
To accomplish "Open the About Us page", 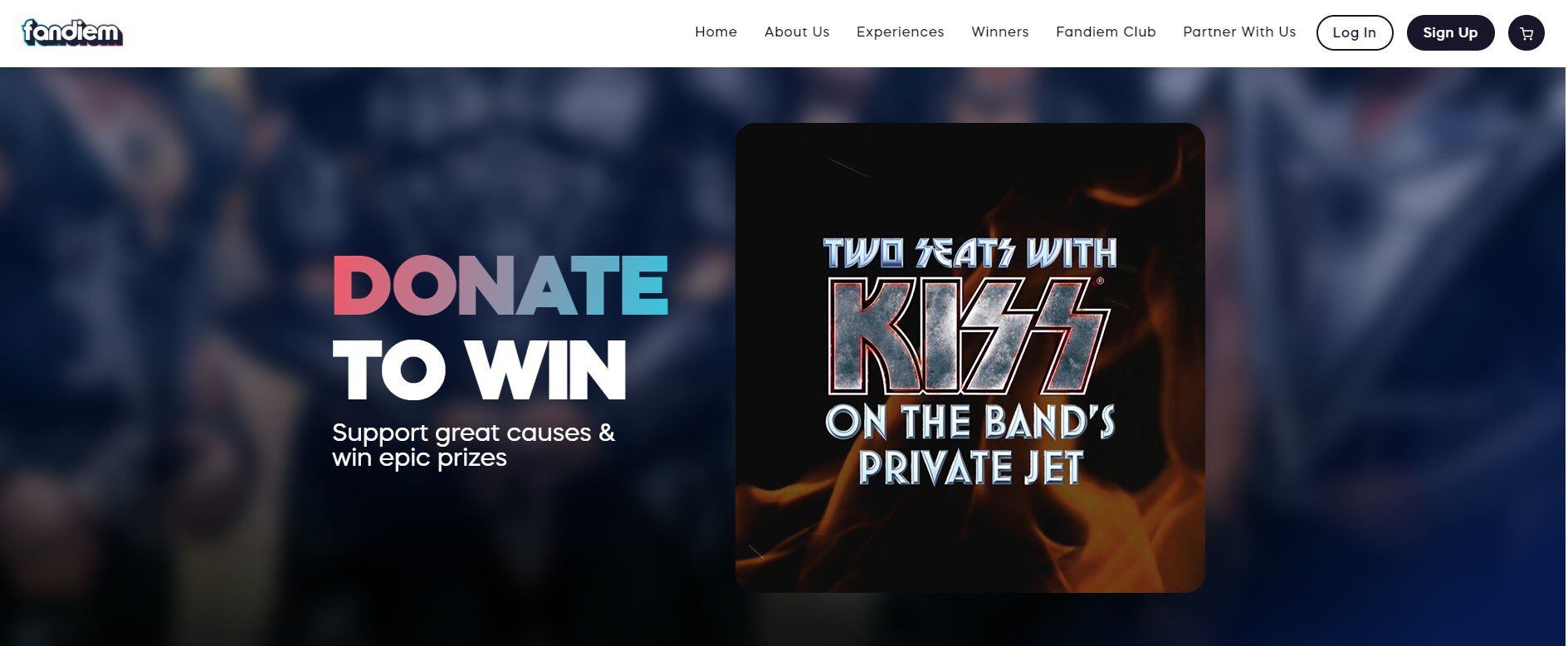I will tap(797, 32).
